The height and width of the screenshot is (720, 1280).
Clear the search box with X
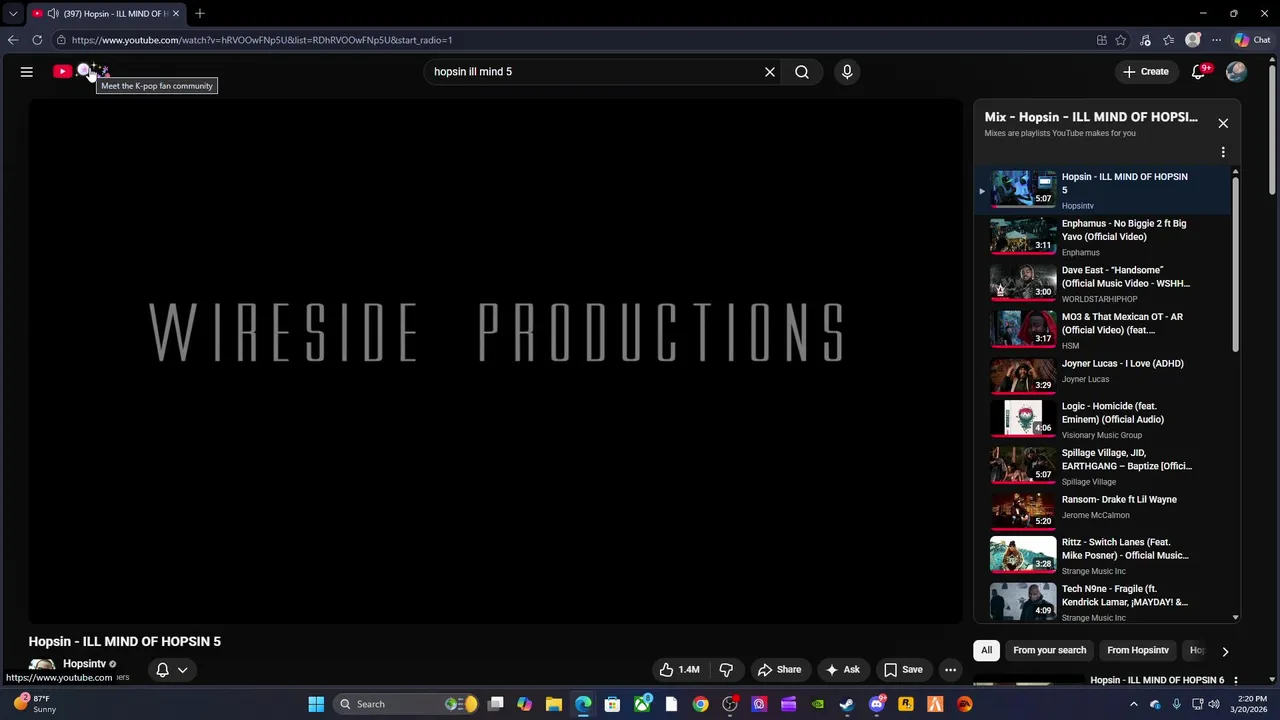pos(770,72)
